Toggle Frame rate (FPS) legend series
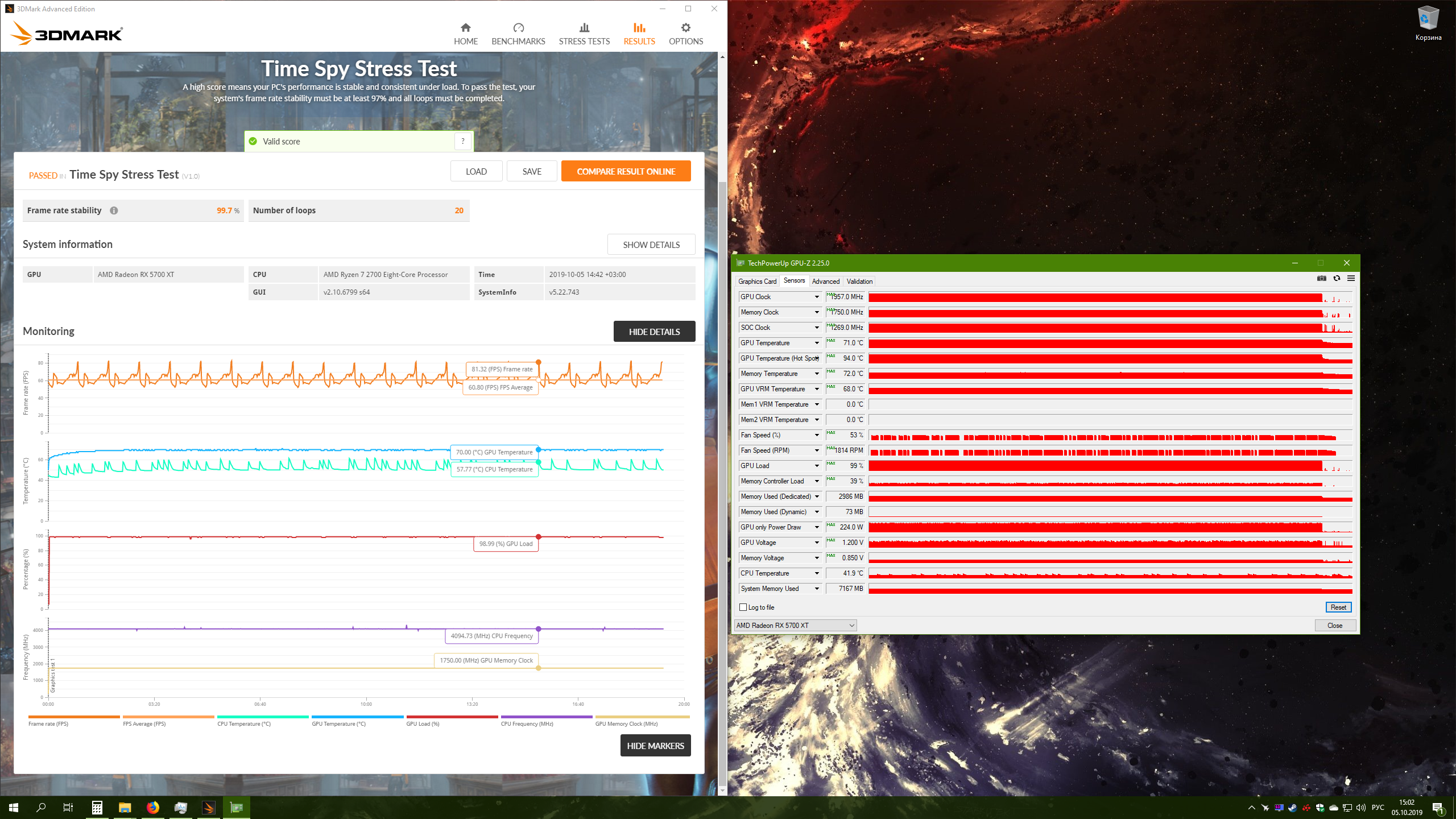 click(48, 723)
